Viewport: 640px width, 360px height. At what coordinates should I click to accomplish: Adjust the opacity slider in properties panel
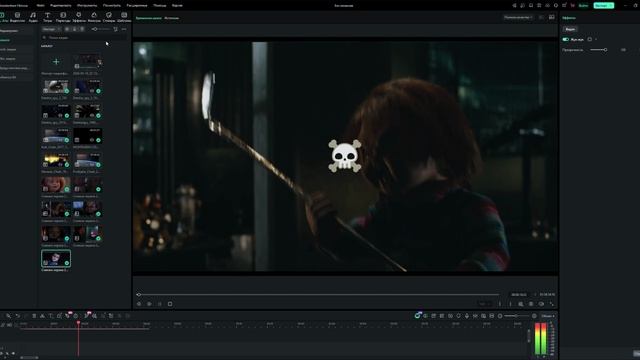(599, 50)
